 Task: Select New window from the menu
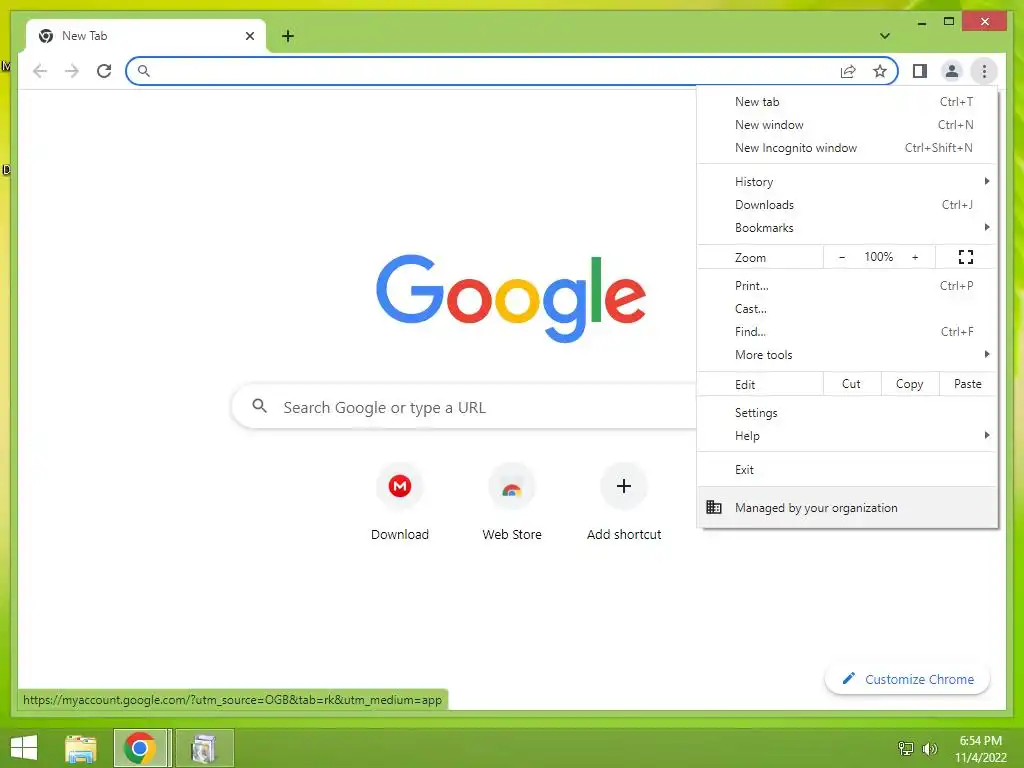pyautogui.click(x=847, y=125)
